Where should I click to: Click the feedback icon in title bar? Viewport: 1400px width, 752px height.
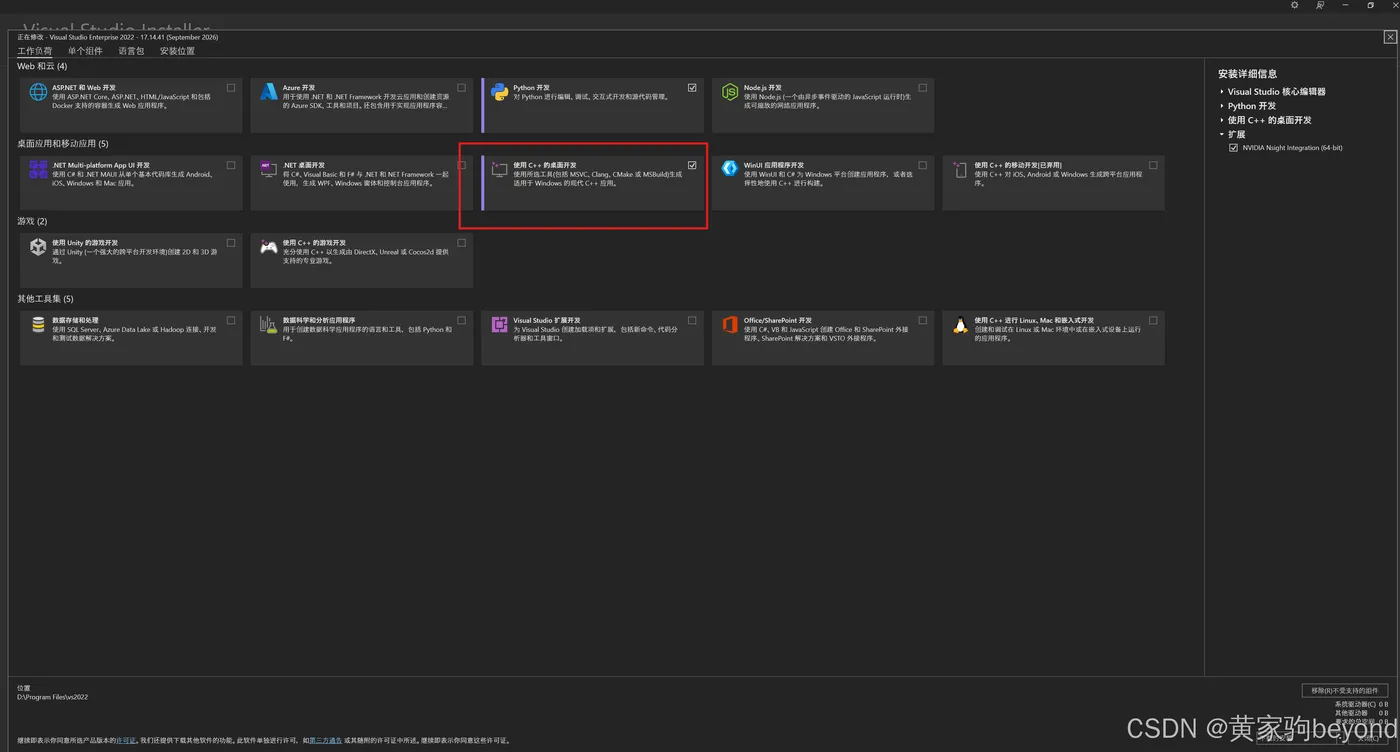click(1320, 5)
